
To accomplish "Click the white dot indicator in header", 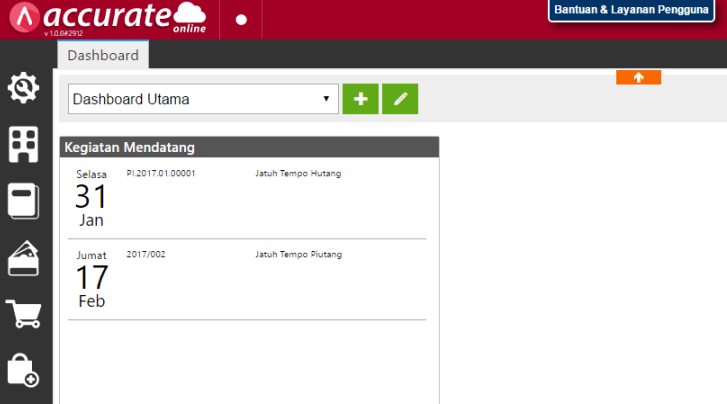I will (241, 20).
